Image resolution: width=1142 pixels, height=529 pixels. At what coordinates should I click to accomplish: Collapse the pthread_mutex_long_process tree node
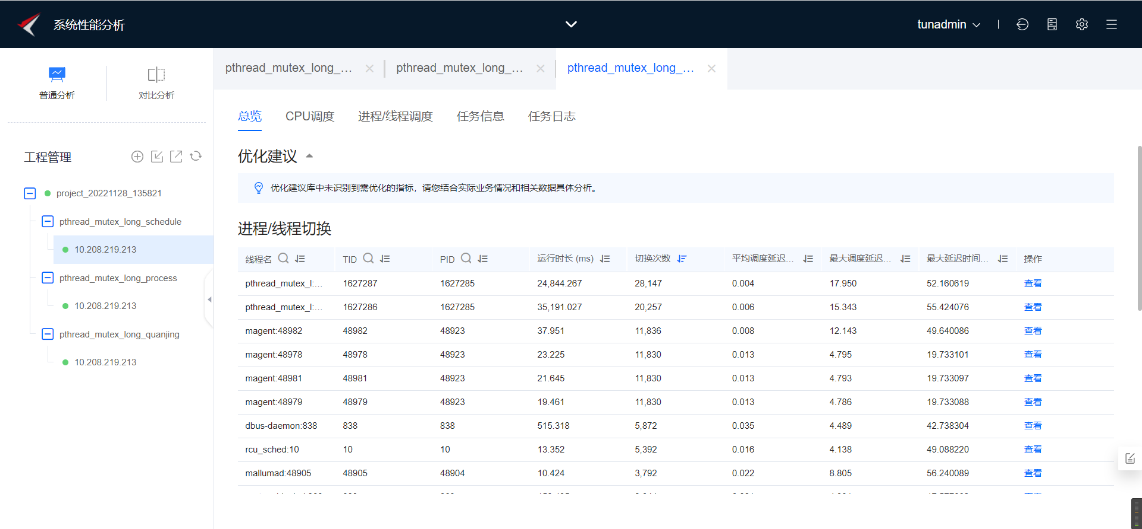click(x=47, y=278)
